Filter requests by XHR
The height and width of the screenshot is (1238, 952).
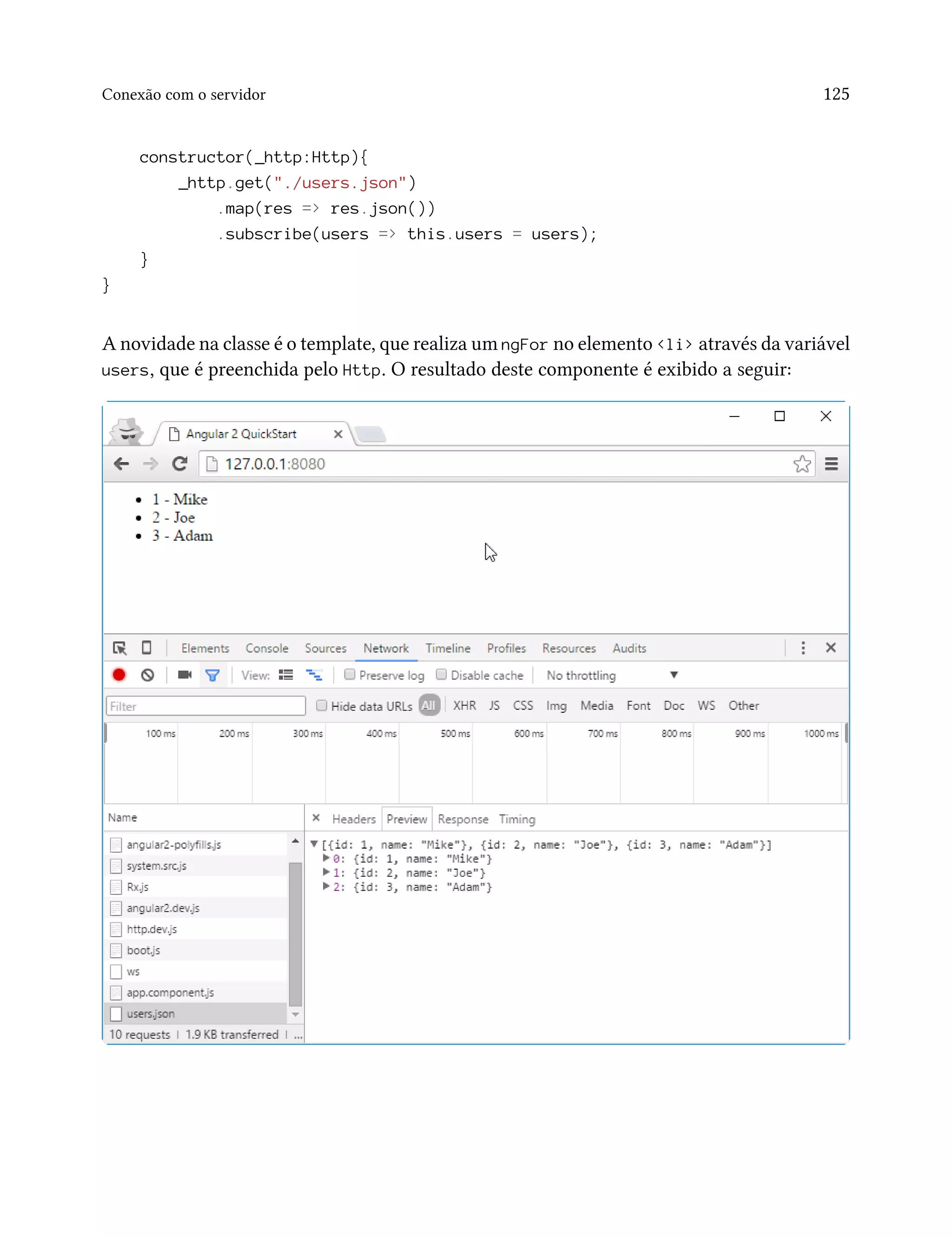464,705
